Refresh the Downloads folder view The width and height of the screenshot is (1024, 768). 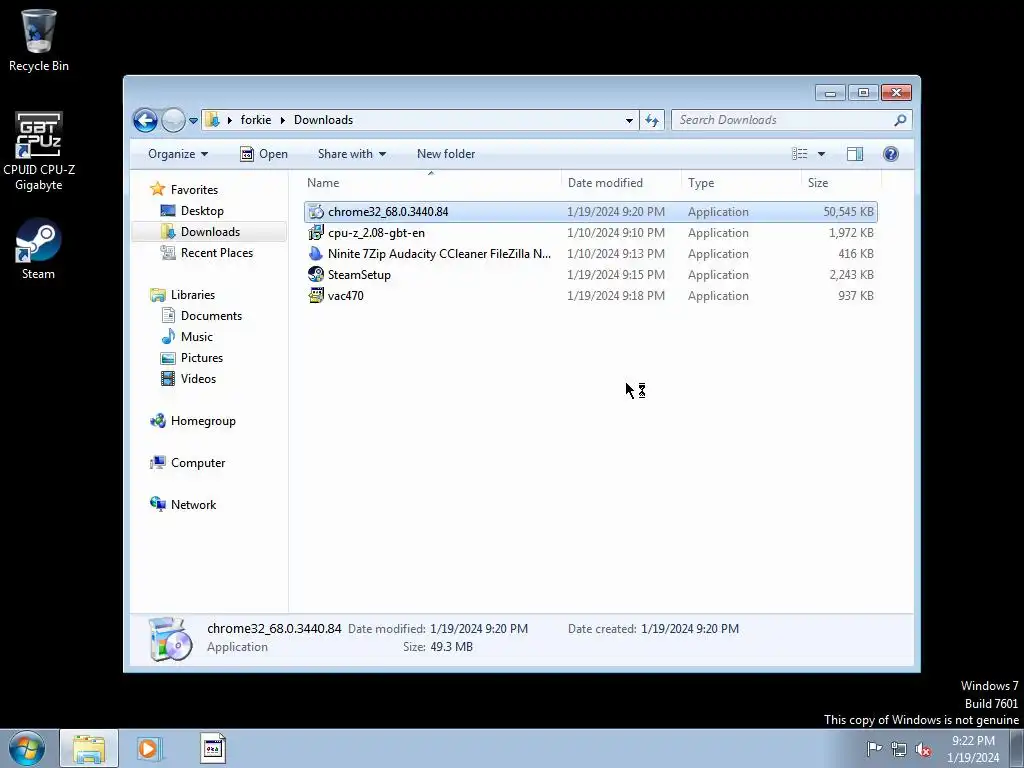coord(652,120)
